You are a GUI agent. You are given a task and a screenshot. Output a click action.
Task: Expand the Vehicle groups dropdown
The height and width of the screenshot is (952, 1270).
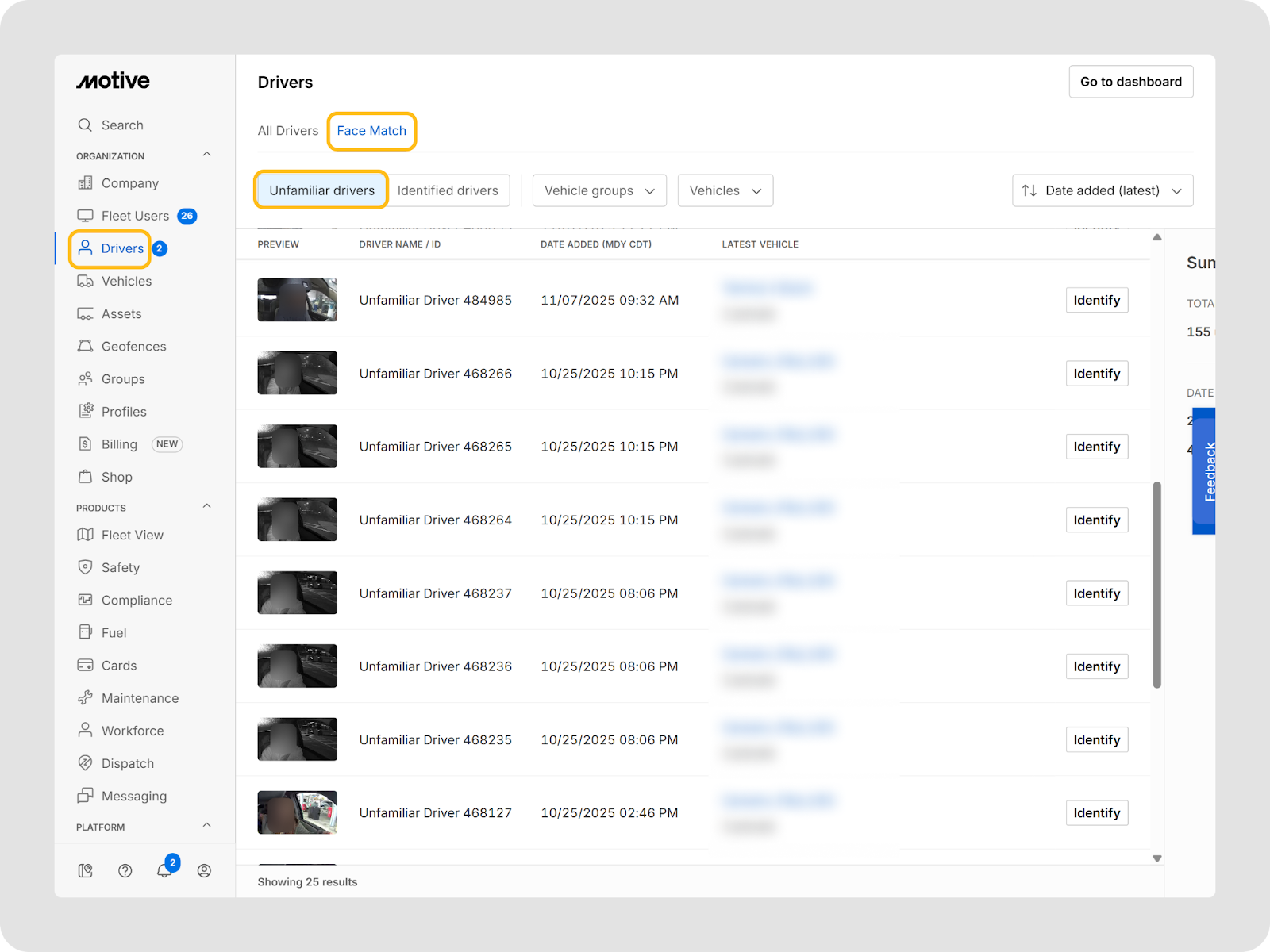(x=599, y=190)
